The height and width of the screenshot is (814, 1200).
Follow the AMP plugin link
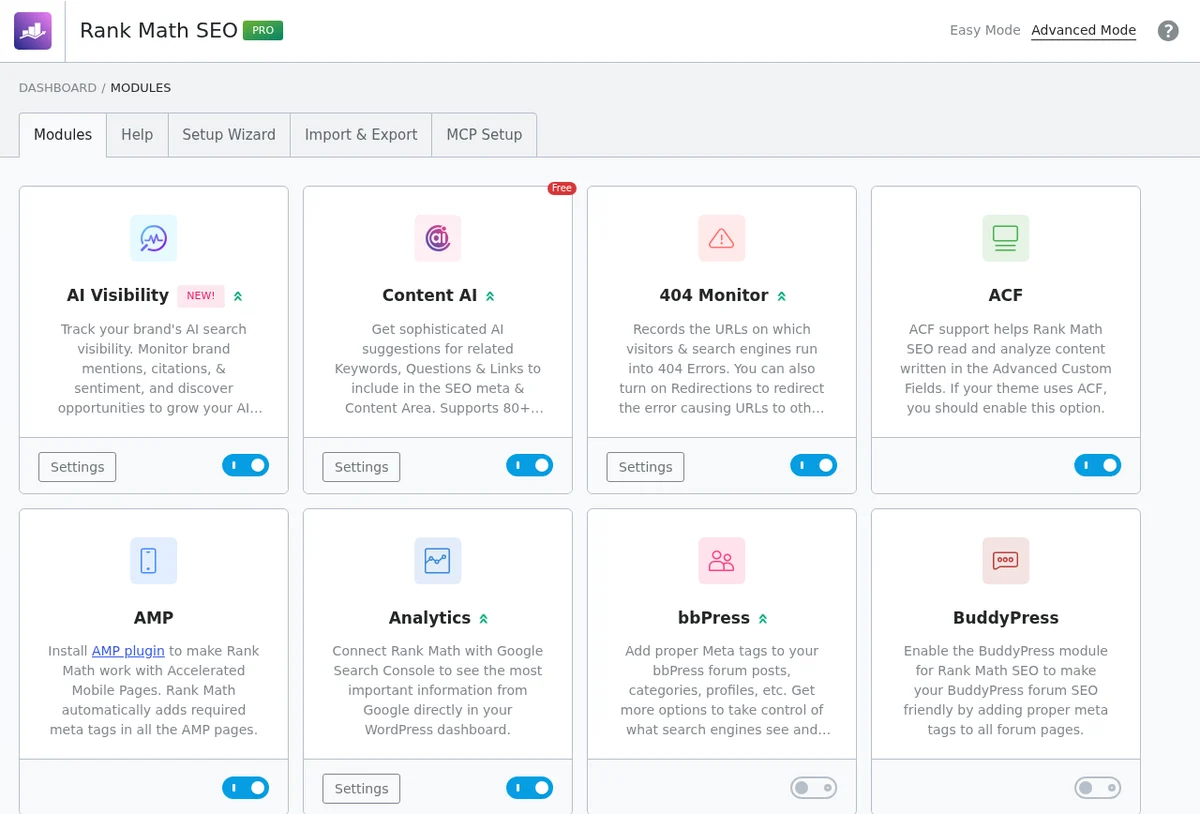128,651
